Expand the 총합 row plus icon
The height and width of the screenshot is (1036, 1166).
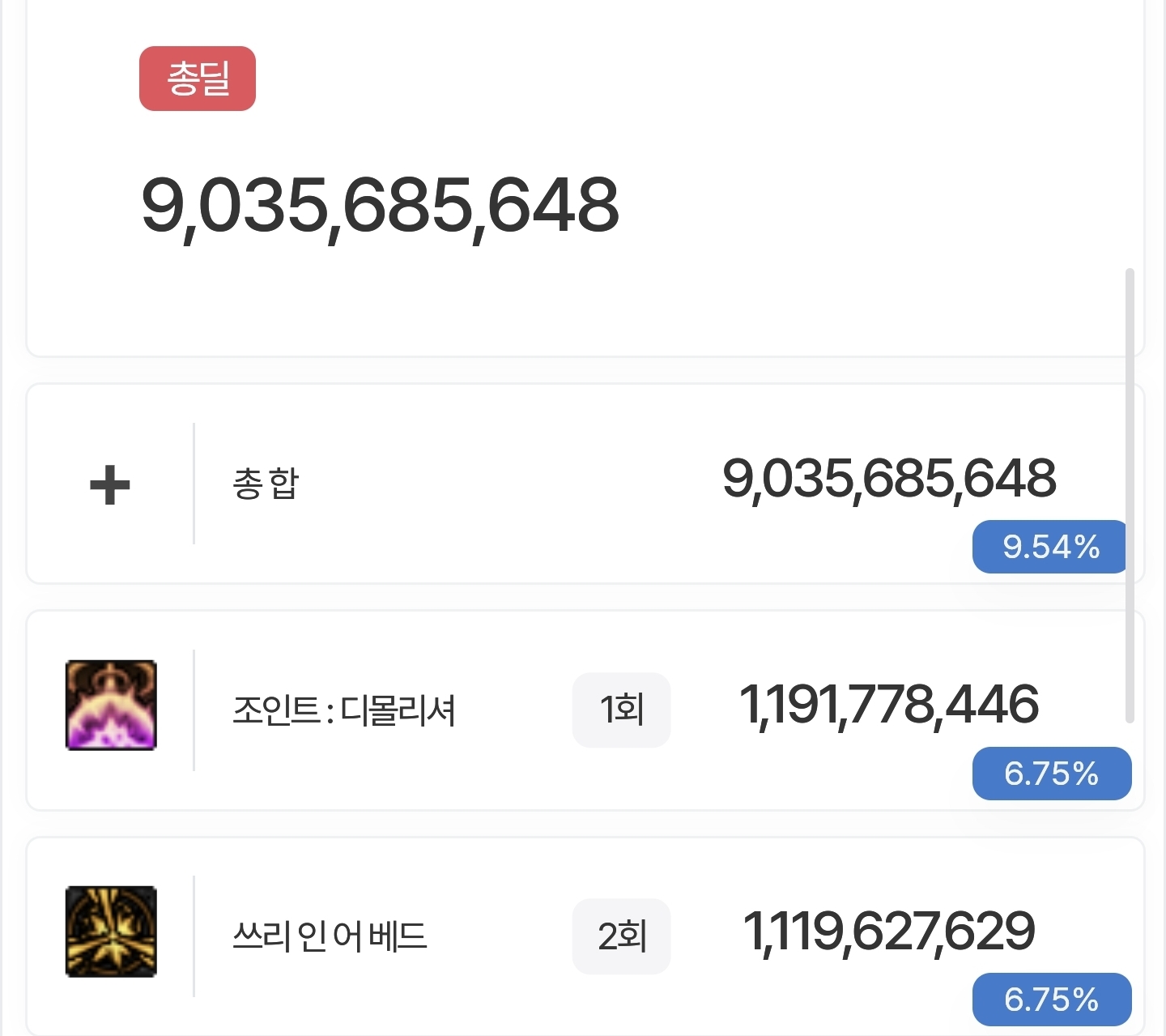click(x=109, y=485)
